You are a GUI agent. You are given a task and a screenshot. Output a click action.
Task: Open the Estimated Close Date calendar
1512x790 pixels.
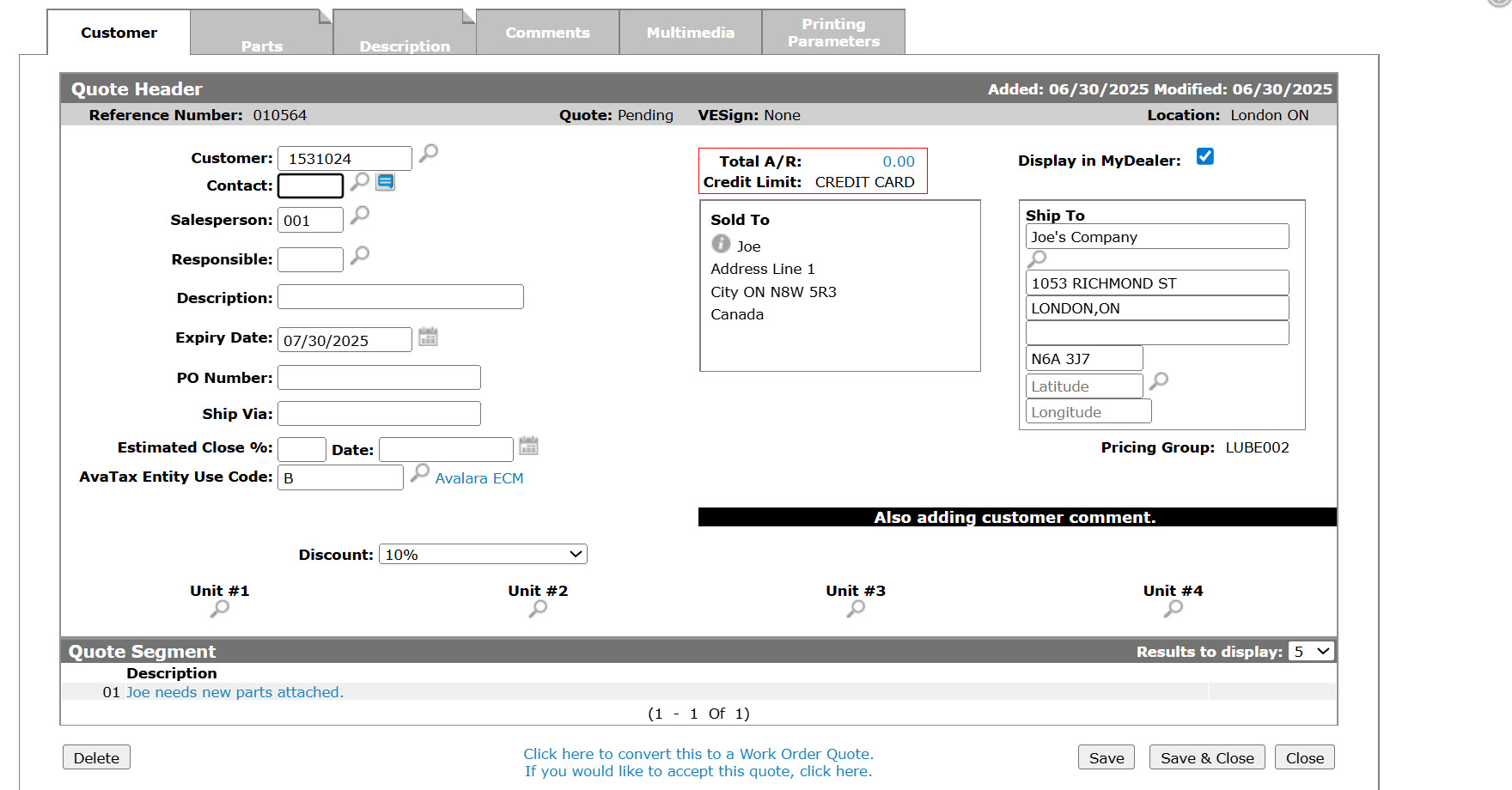tap(528, 446)
